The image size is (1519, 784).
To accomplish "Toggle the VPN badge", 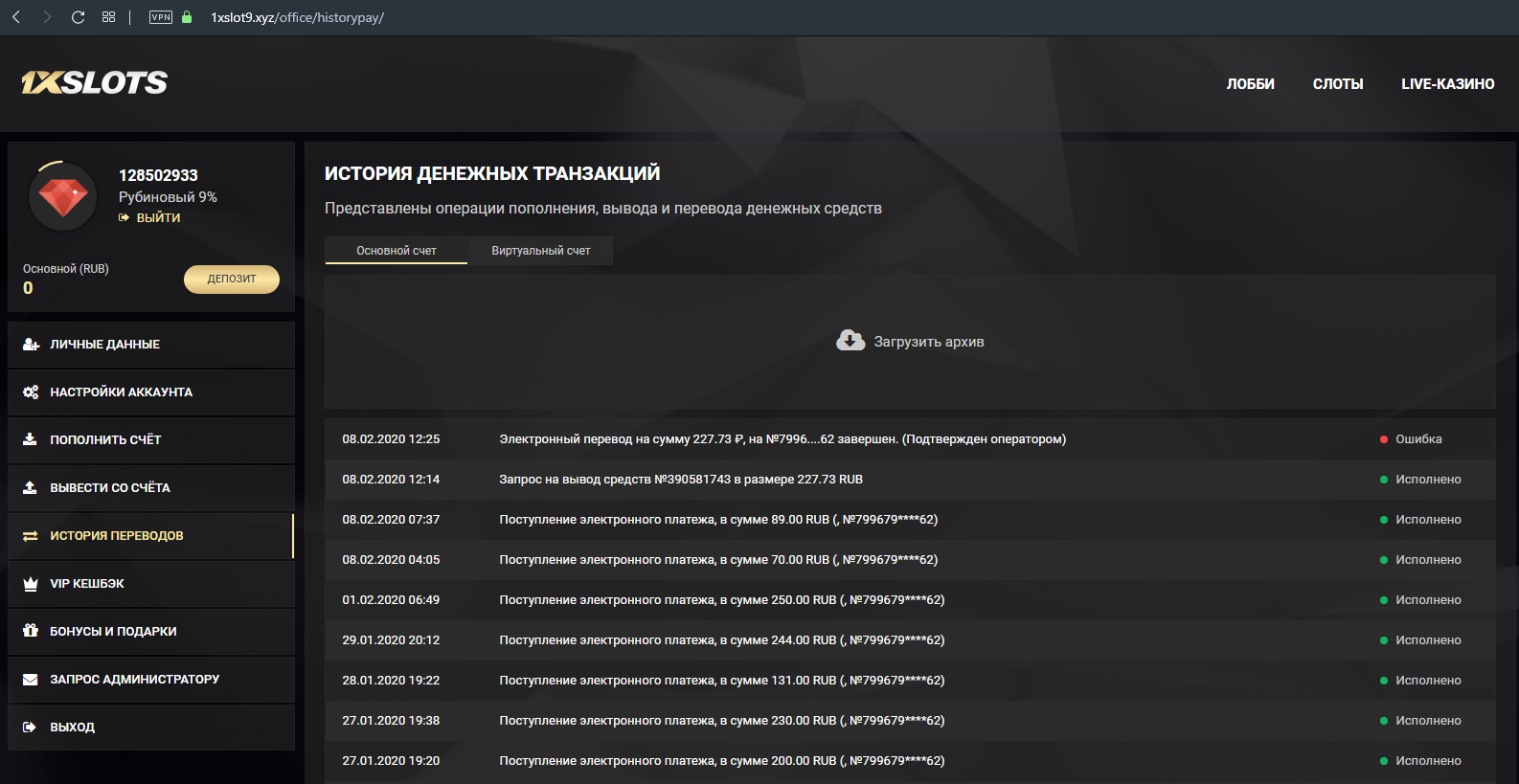I will pyautogui.click(x=161, y=17).
